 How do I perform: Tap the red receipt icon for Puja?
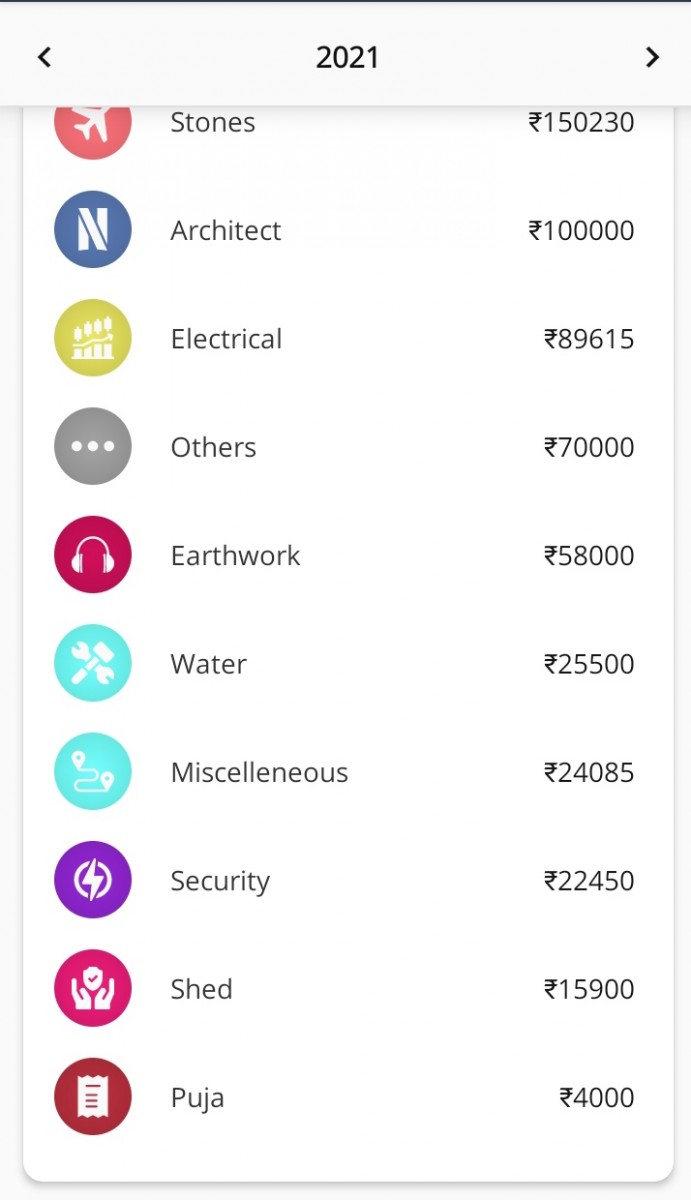tap(92, 1096)
